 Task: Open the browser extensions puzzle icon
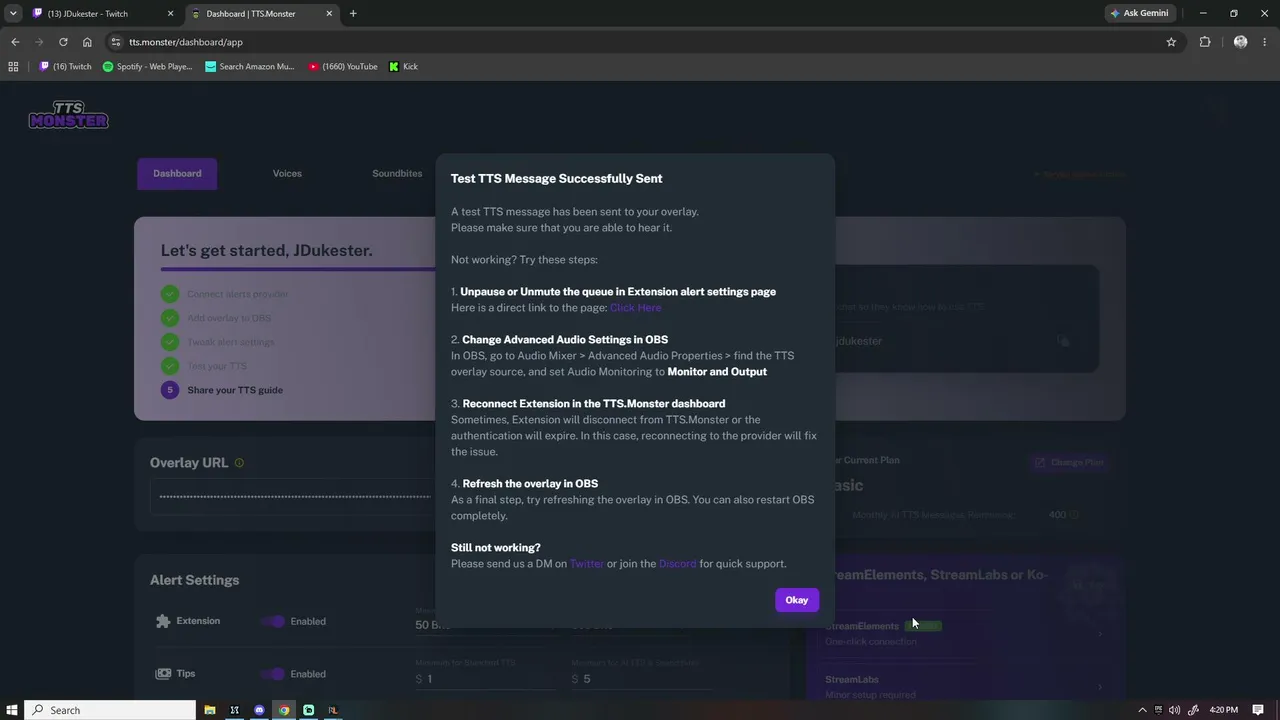point(1204,42)
